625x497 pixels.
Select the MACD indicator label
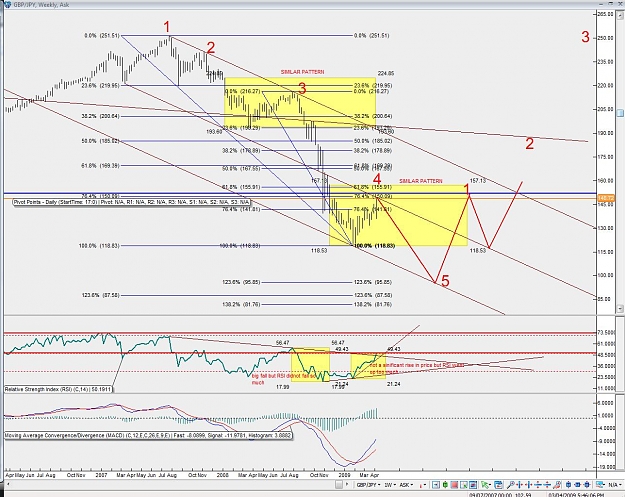click(148, 436)
